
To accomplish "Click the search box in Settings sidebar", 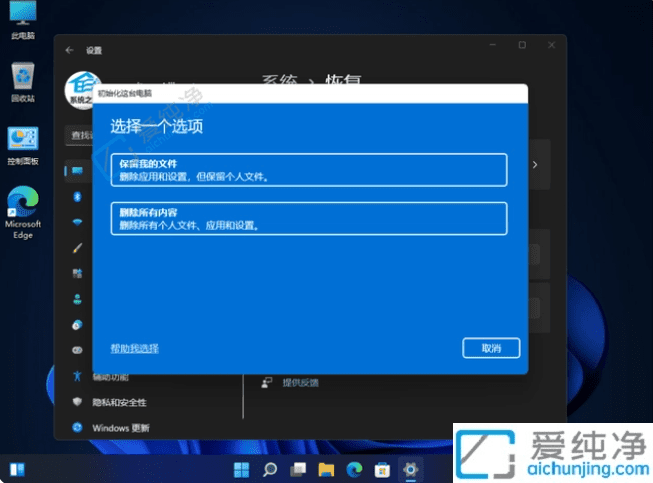I will pos(79,135).
